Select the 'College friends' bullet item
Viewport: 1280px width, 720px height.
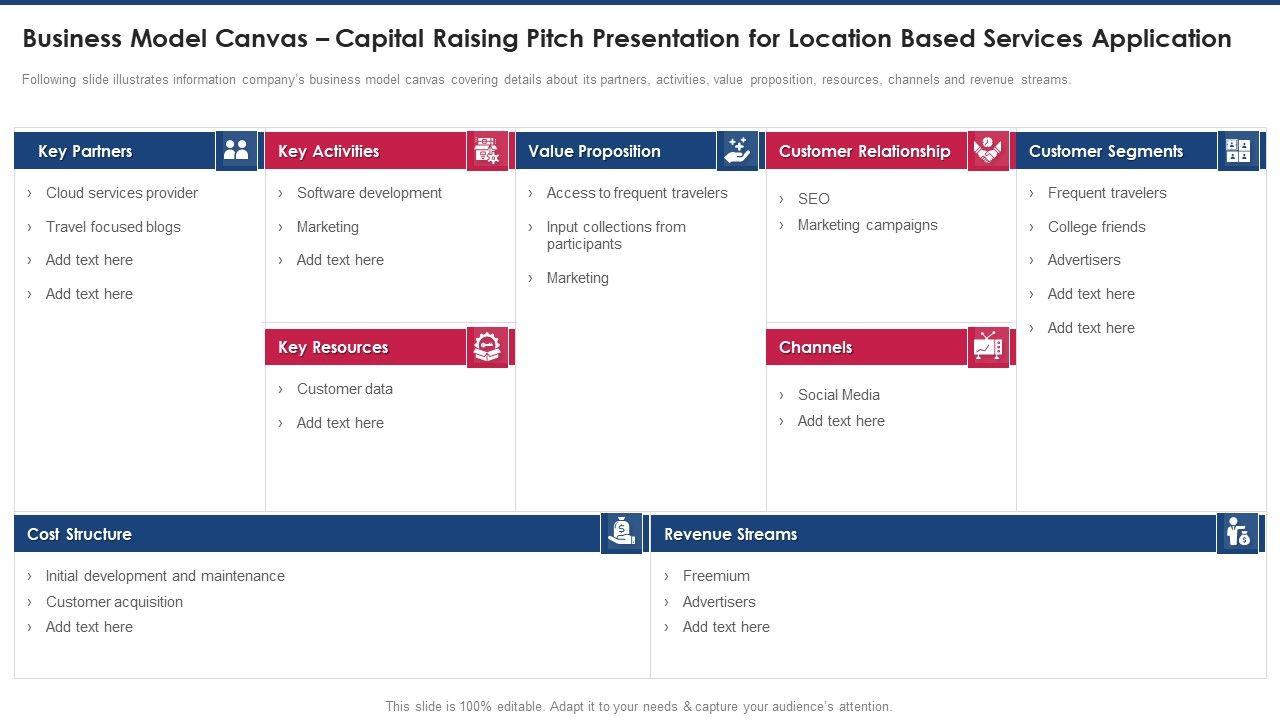[1096, 227]
